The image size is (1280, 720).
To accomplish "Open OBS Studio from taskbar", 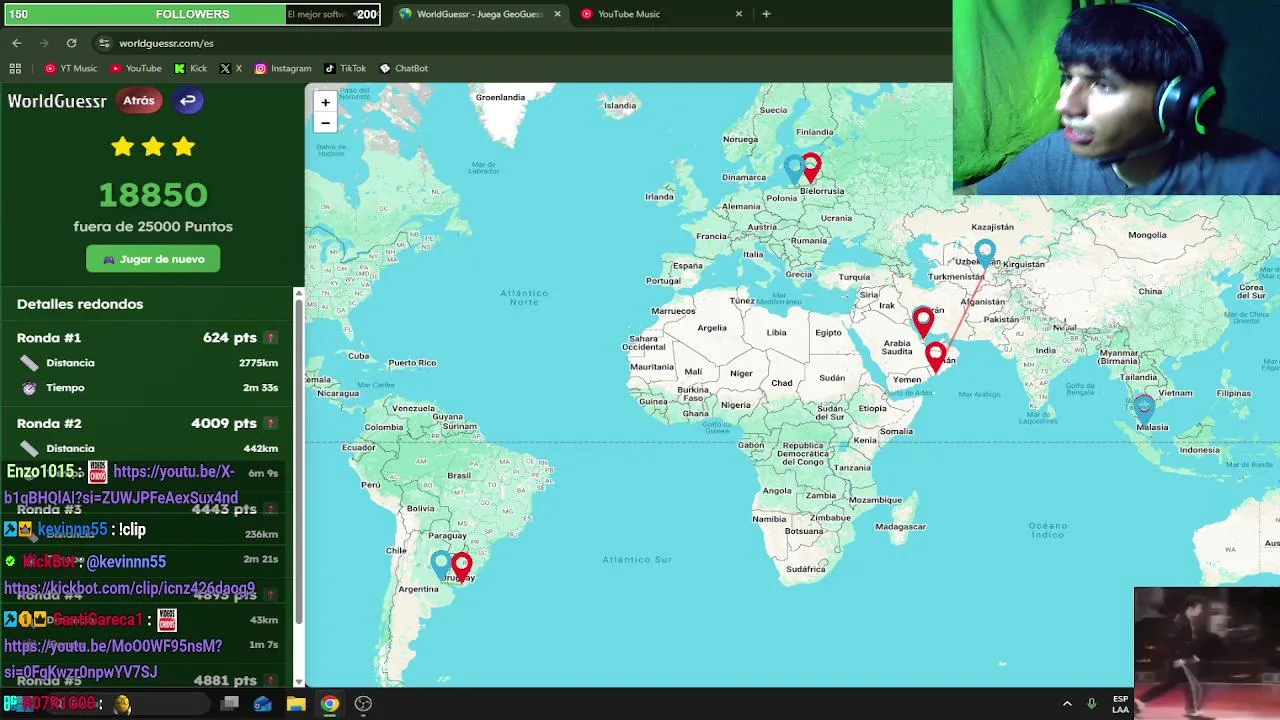I will pos(363,704).
